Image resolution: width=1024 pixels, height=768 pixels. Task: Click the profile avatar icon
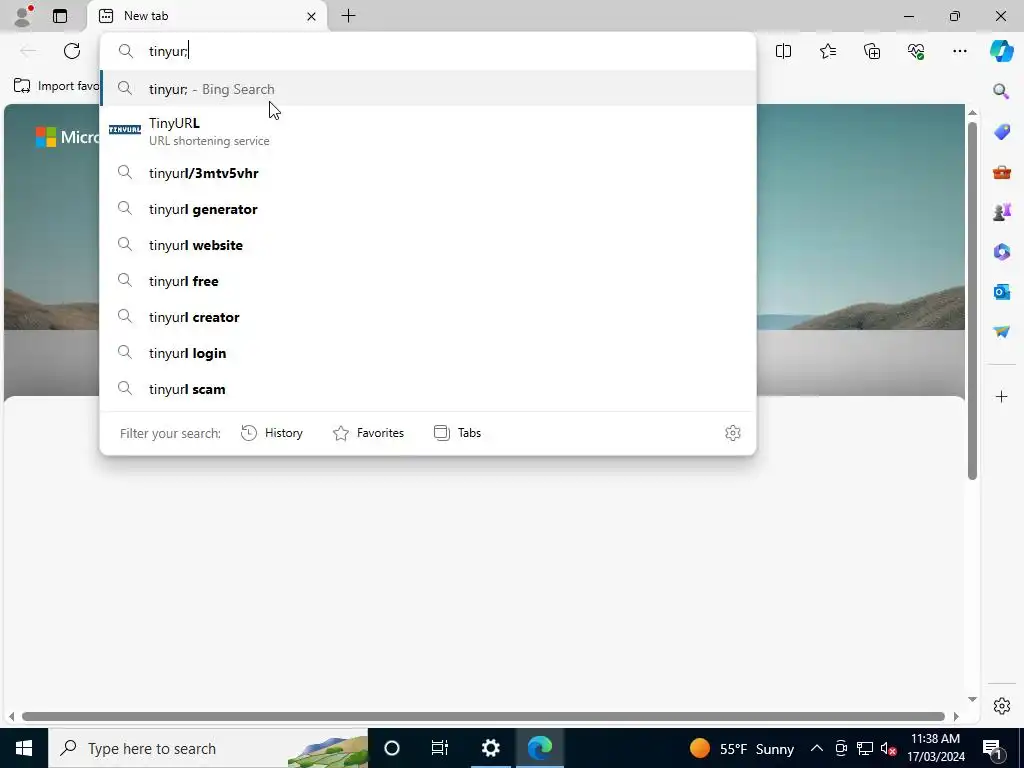24,16
